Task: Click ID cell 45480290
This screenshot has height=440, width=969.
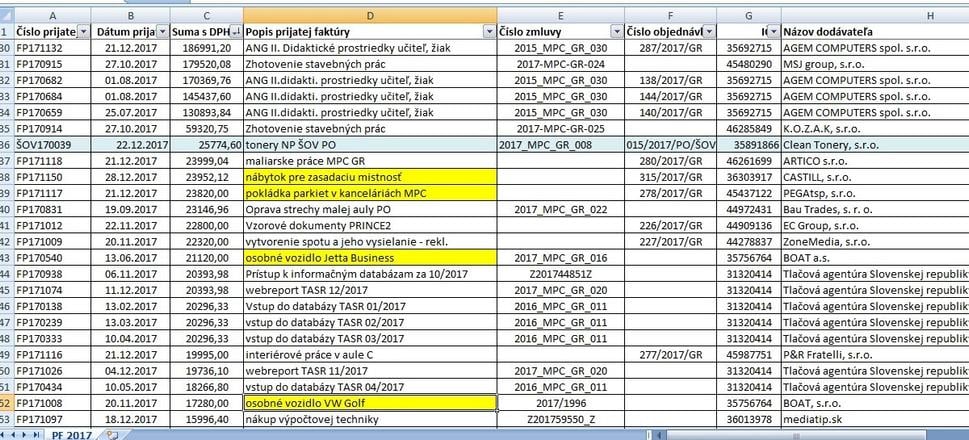Action: 748,64
